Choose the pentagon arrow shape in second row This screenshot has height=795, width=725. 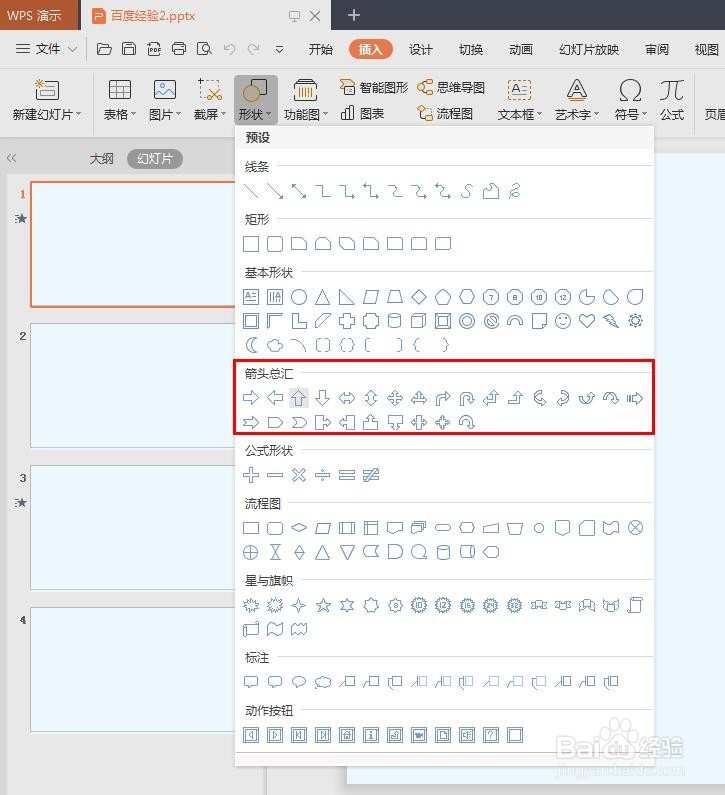point(275,422)
